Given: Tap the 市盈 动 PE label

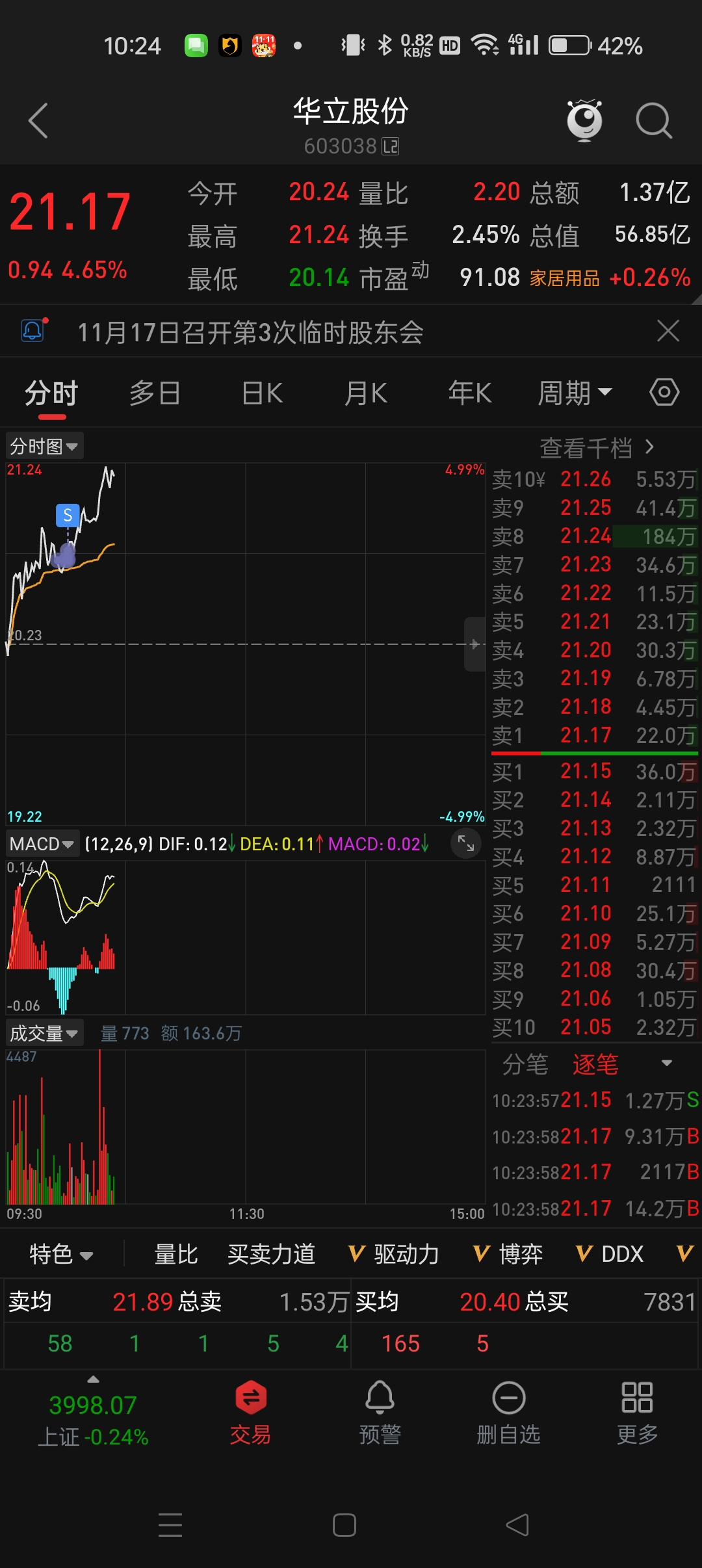Looking at the screenshot, I should click(394, 278).
